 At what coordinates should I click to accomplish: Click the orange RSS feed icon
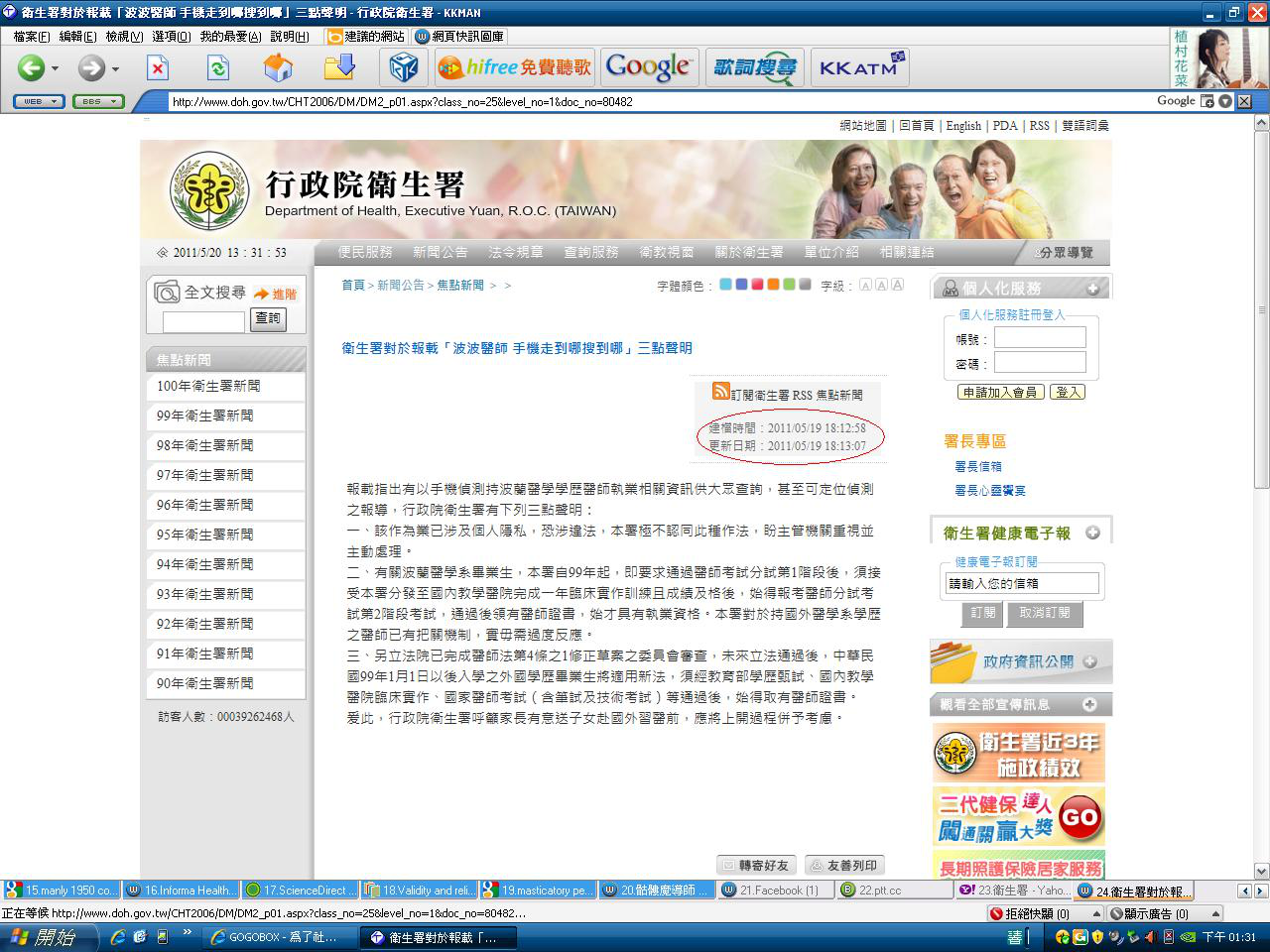point(721,392)
